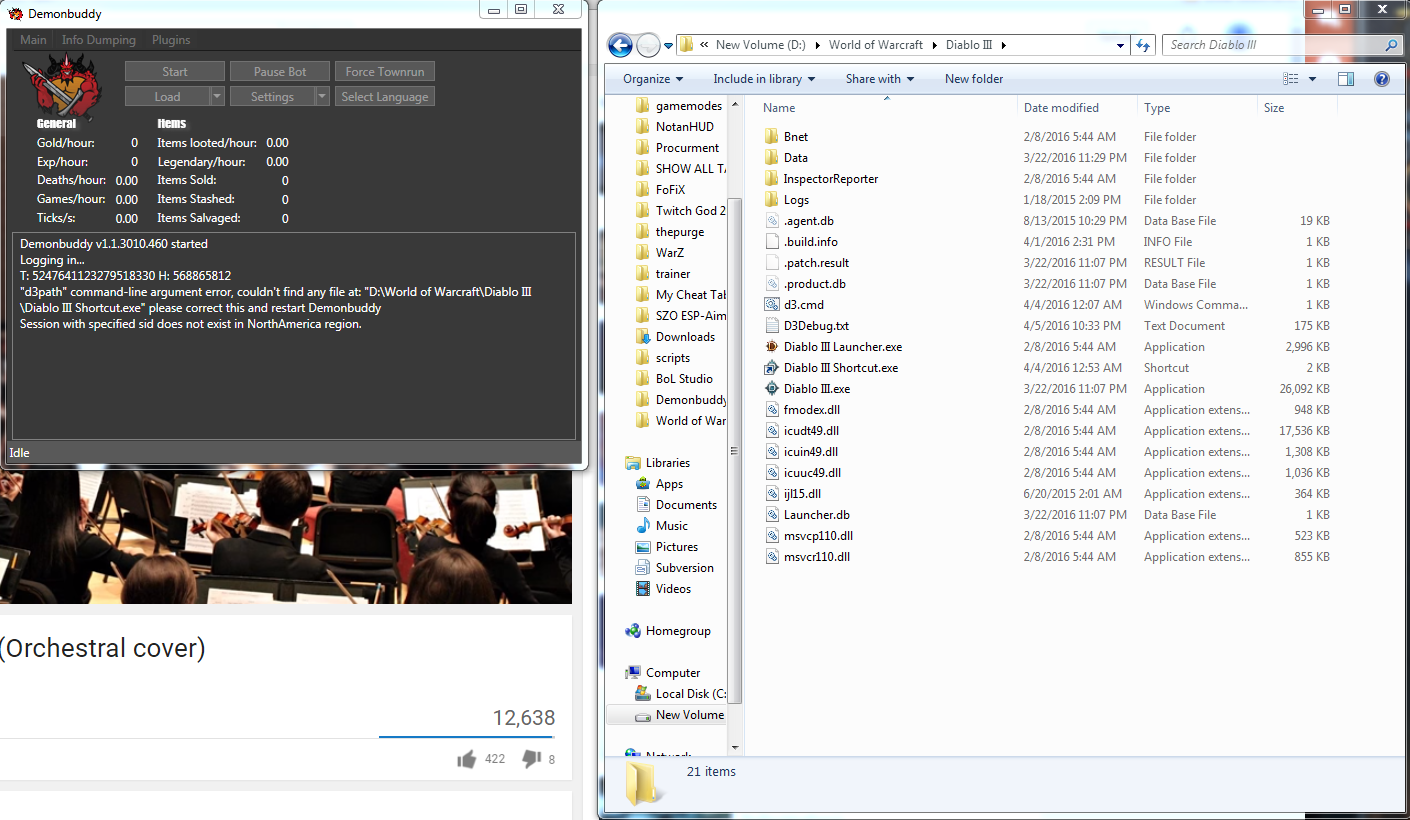This screenshot has width=1410, height=820.
Task: Click the Videos library icon
Action: coord(643,589)
